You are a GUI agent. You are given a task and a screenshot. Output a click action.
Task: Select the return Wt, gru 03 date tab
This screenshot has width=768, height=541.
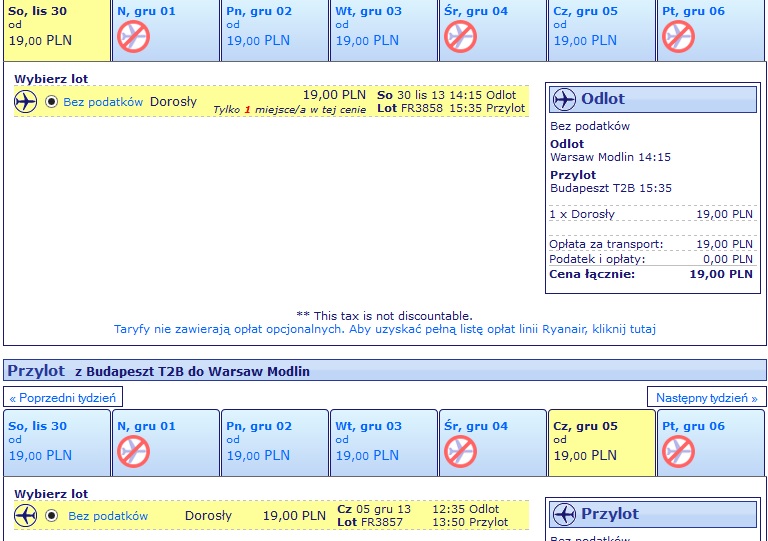pyautogui.click(x=384, y=443)
